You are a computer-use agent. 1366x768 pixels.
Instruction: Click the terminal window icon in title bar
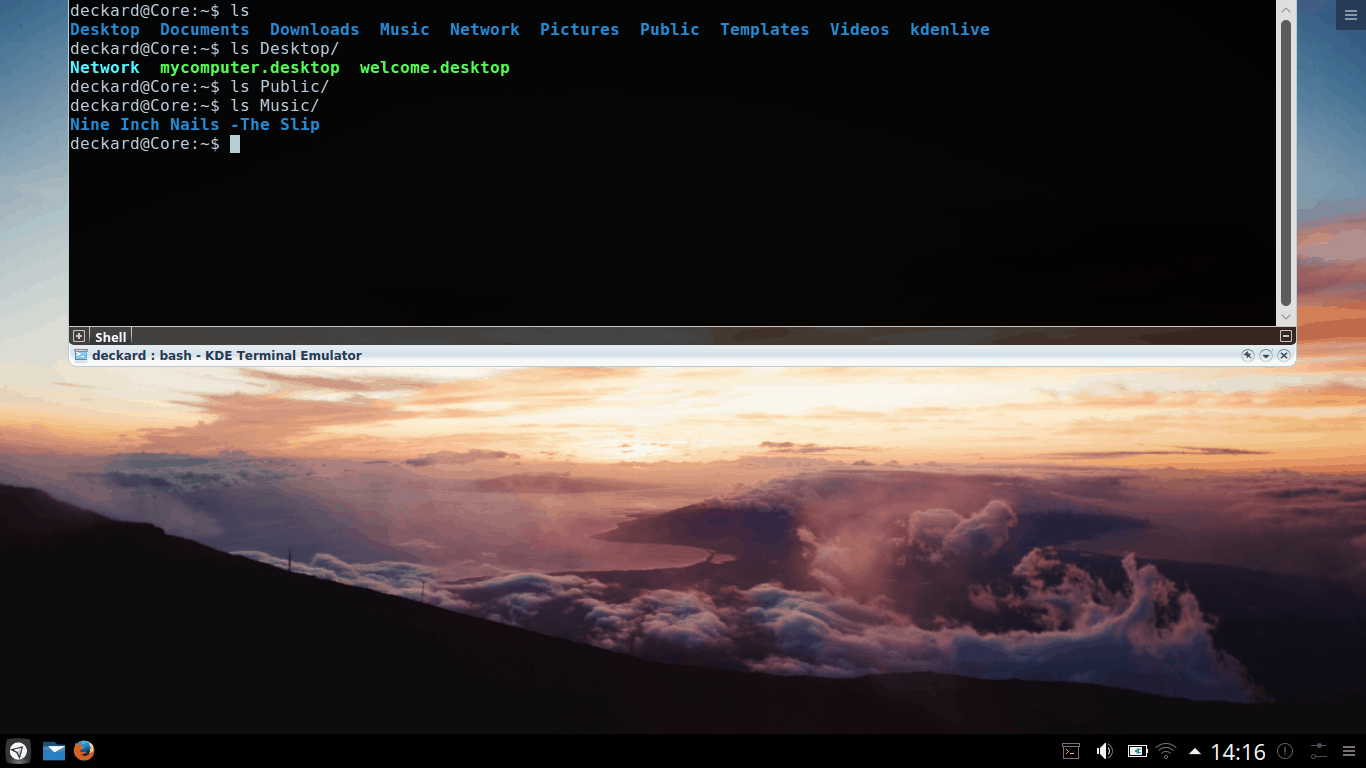(x=81, y=355)
